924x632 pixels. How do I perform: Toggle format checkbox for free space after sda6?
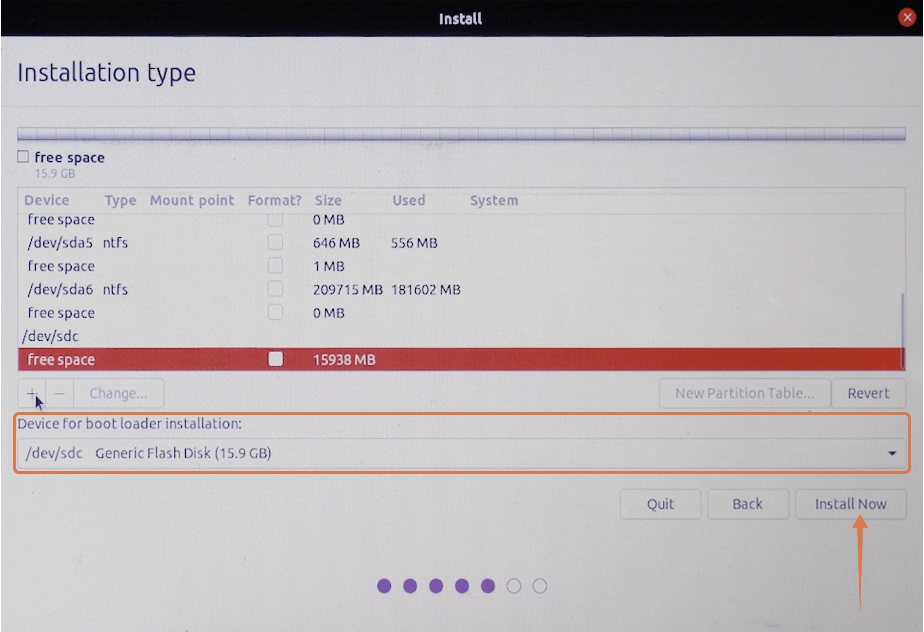pos(275,312)
